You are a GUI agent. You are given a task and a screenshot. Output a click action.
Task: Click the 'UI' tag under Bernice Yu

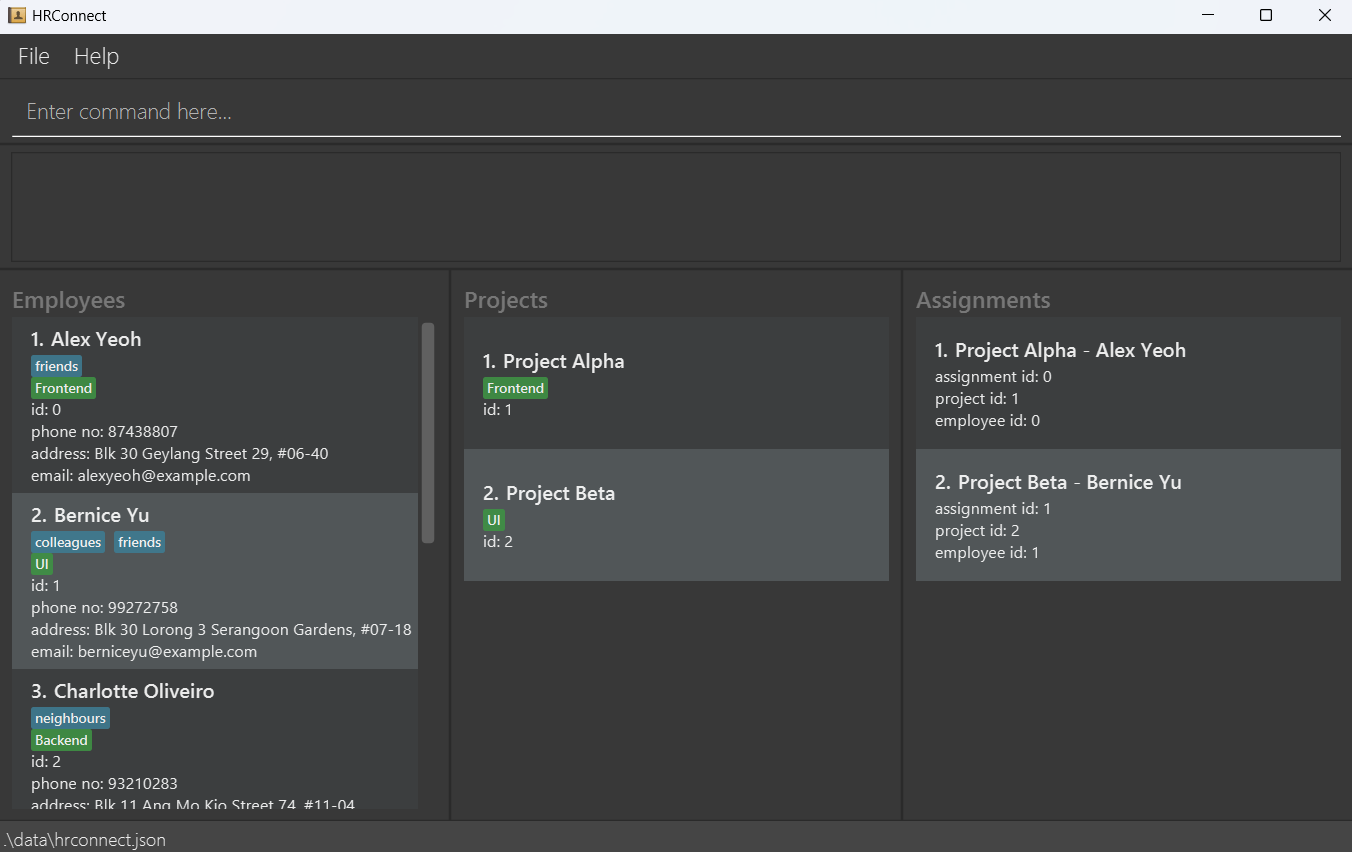(42, 564)
